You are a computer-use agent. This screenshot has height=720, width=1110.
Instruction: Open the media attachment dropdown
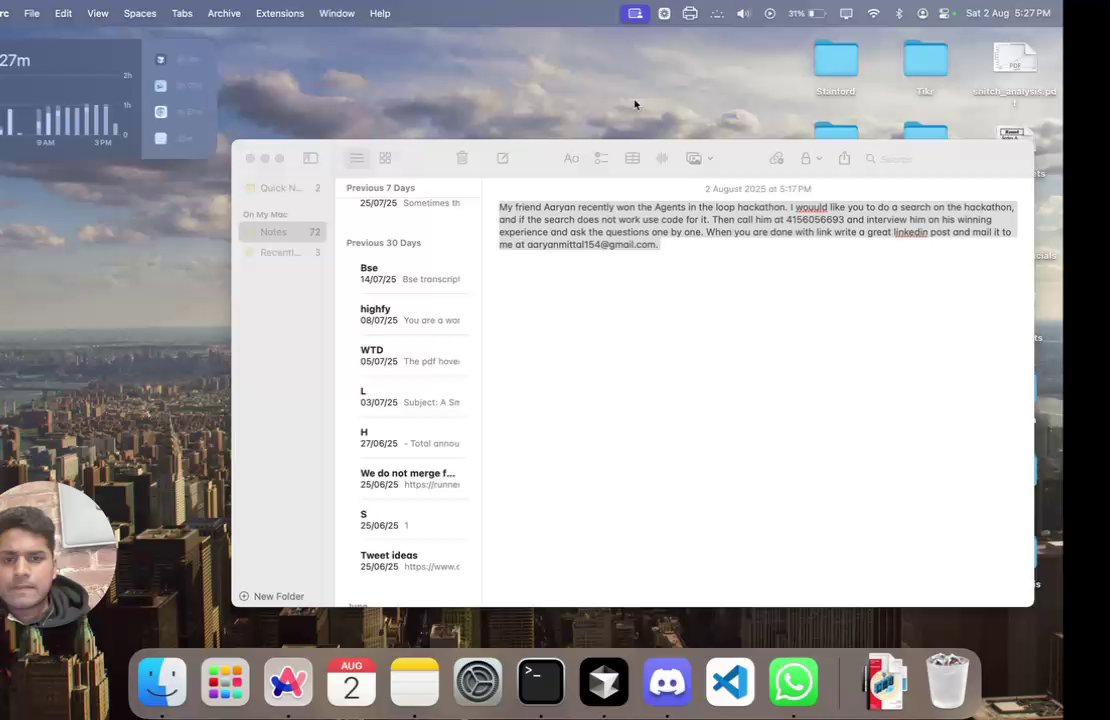(699, 159)
